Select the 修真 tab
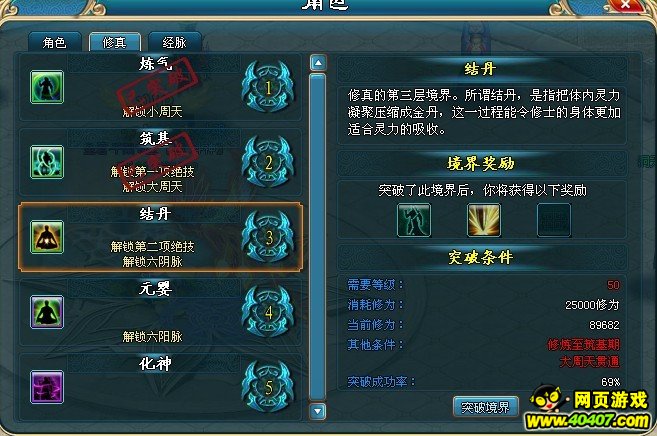This screenshot has width=657, height=436. pos(114,42)
